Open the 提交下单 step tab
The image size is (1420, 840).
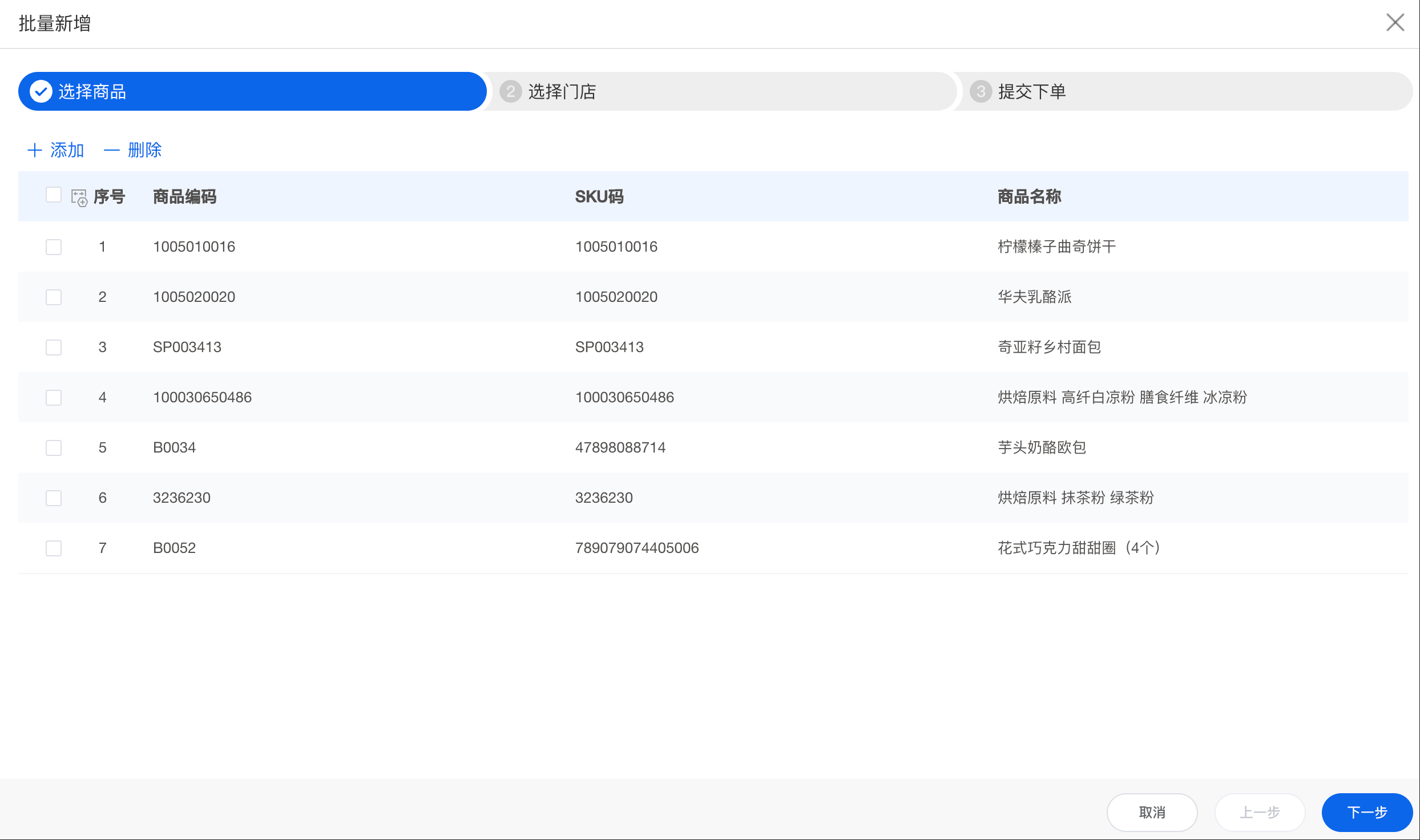point(1032,91)
